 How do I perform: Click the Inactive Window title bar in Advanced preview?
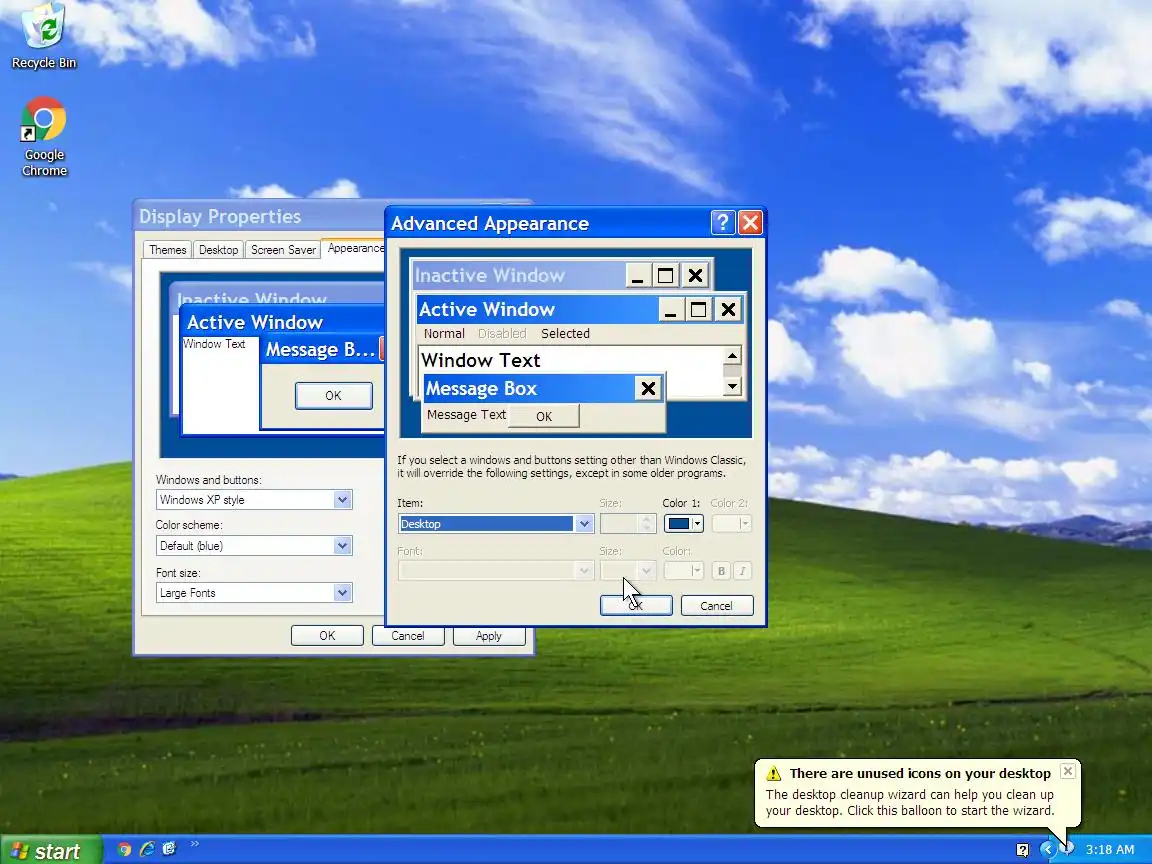pyautogui.click(x=519, y=276)
